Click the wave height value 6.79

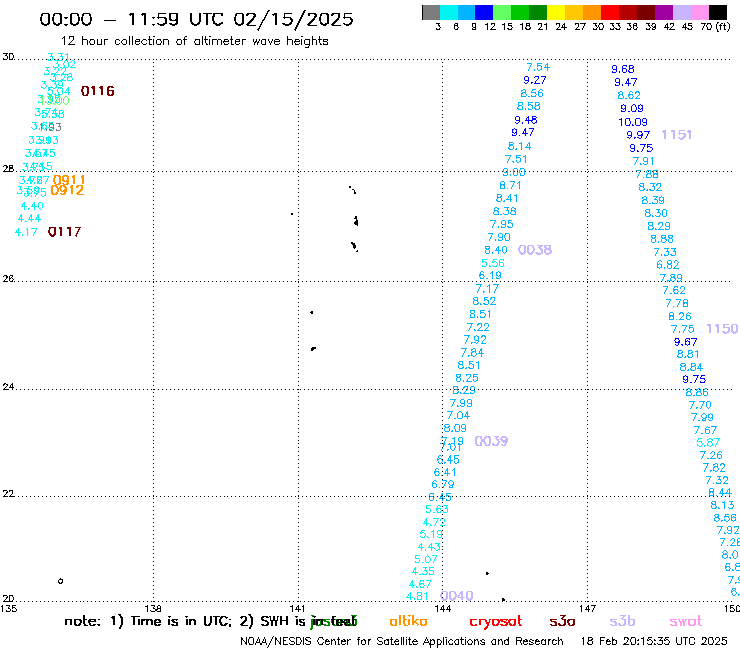(x=443, y=484)
